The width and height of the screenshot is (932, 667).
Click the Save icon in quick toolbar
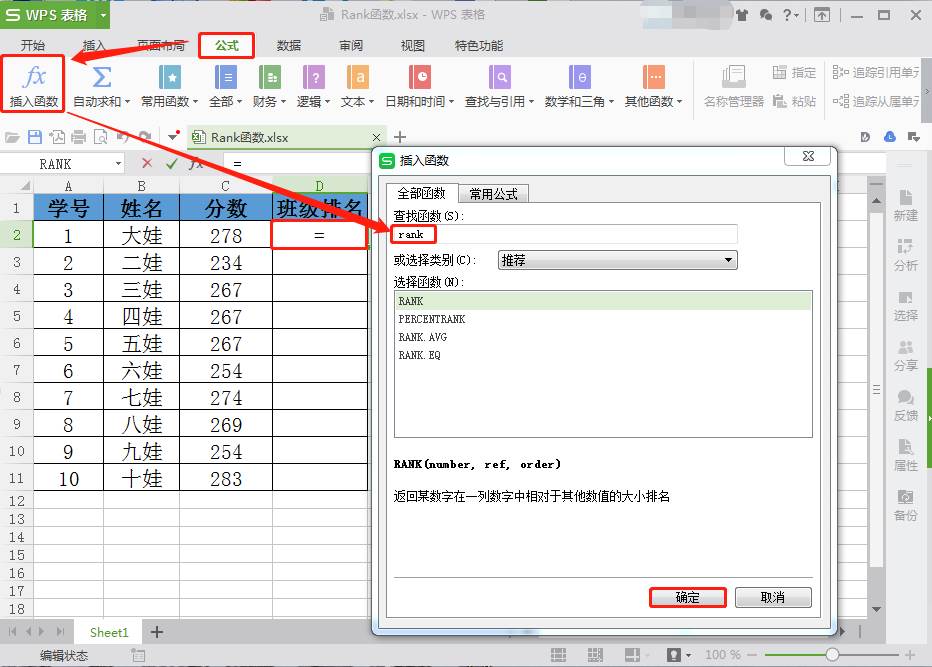pyautogui.click(x=35, y=137)
